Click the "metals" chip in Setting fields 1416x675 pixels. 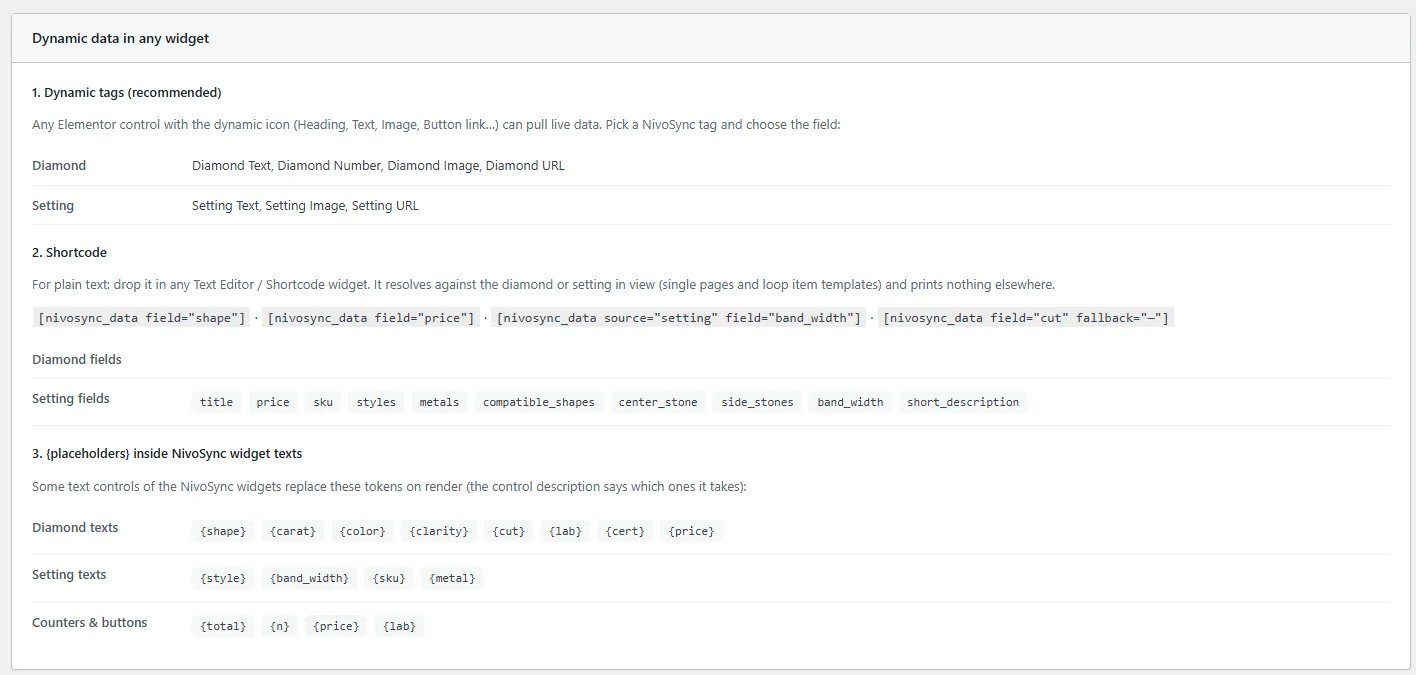coord(439,402)
